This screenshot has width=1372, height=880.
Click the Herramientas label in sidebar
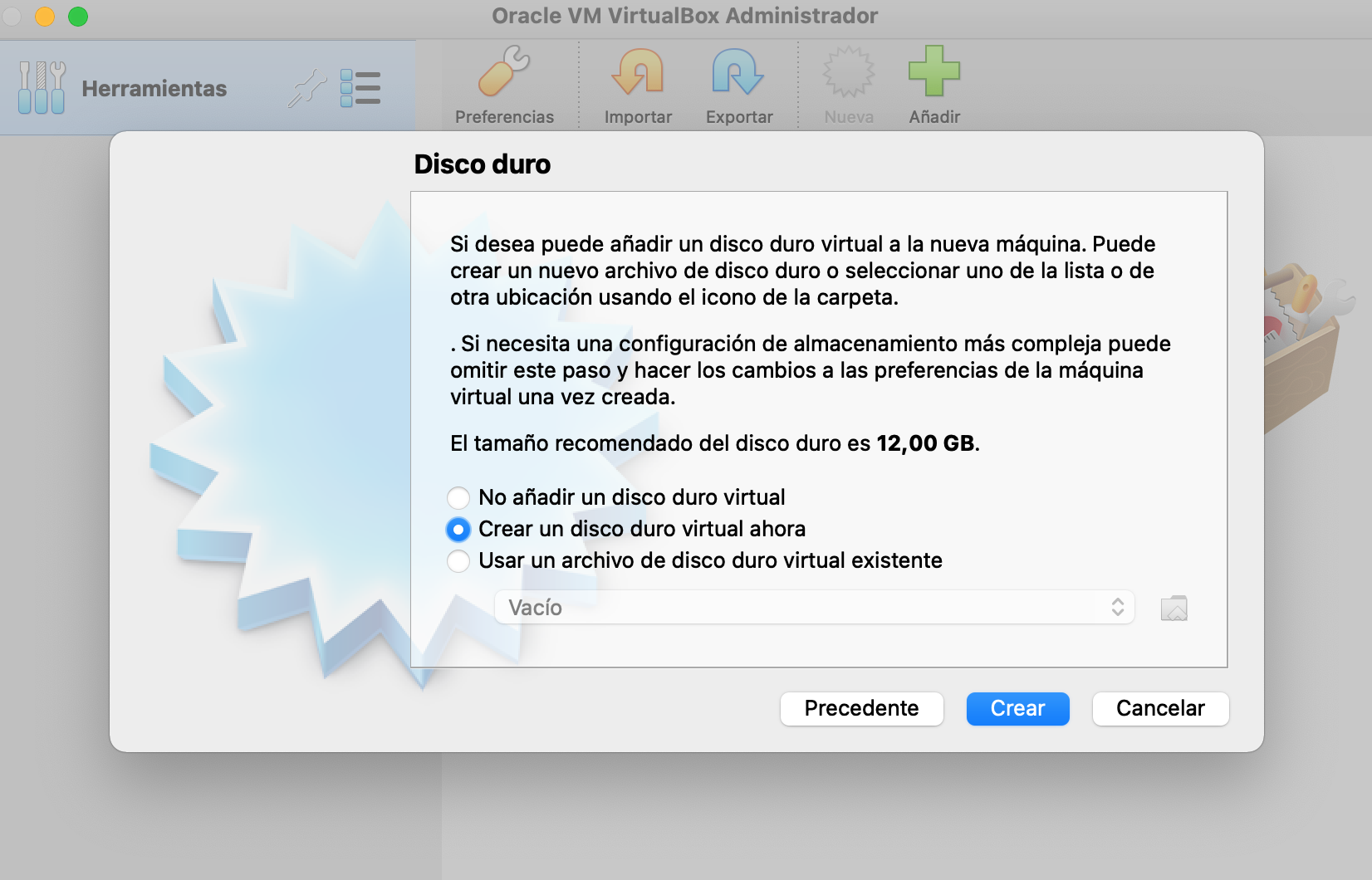[x=154, y=89]
